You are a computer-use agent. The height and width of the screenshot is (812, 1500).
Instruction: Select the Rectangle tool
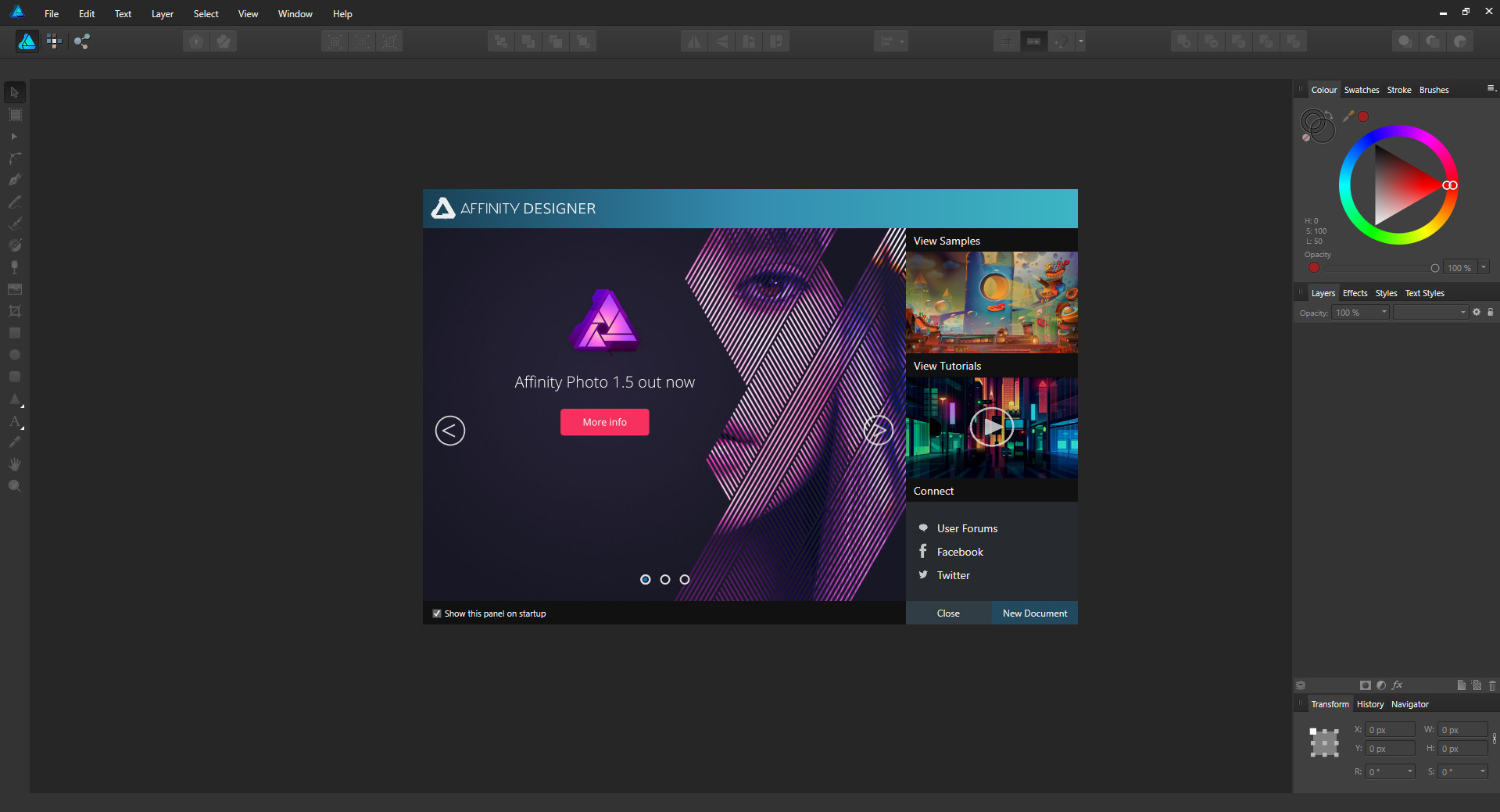click(14, 333)
